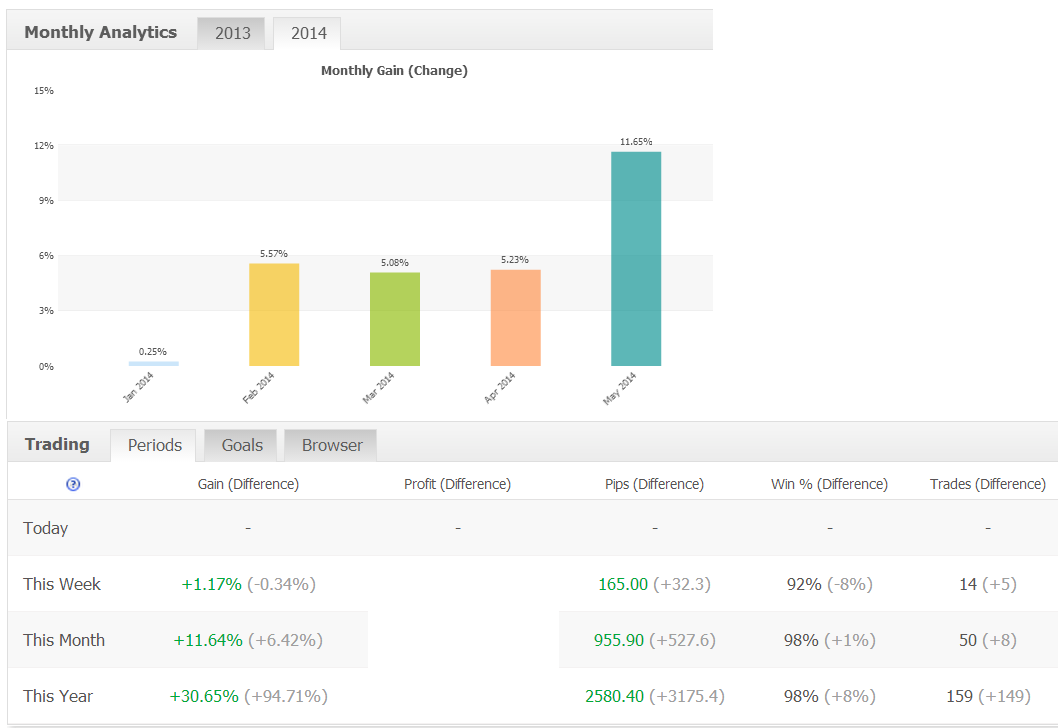
Task: Click the +1.17% weekly gain value
Action: coord(211,584)
